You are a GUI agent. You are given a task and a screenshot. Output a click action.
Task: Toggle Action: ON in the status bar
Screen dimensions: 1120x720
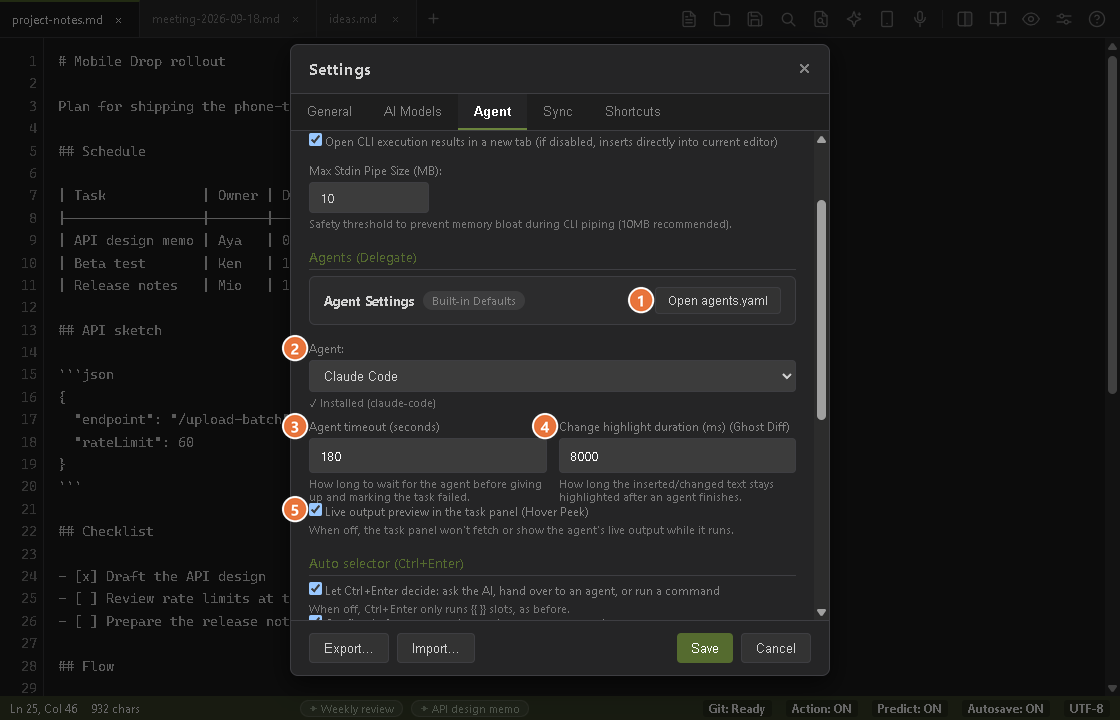click(x=821, y=709)
